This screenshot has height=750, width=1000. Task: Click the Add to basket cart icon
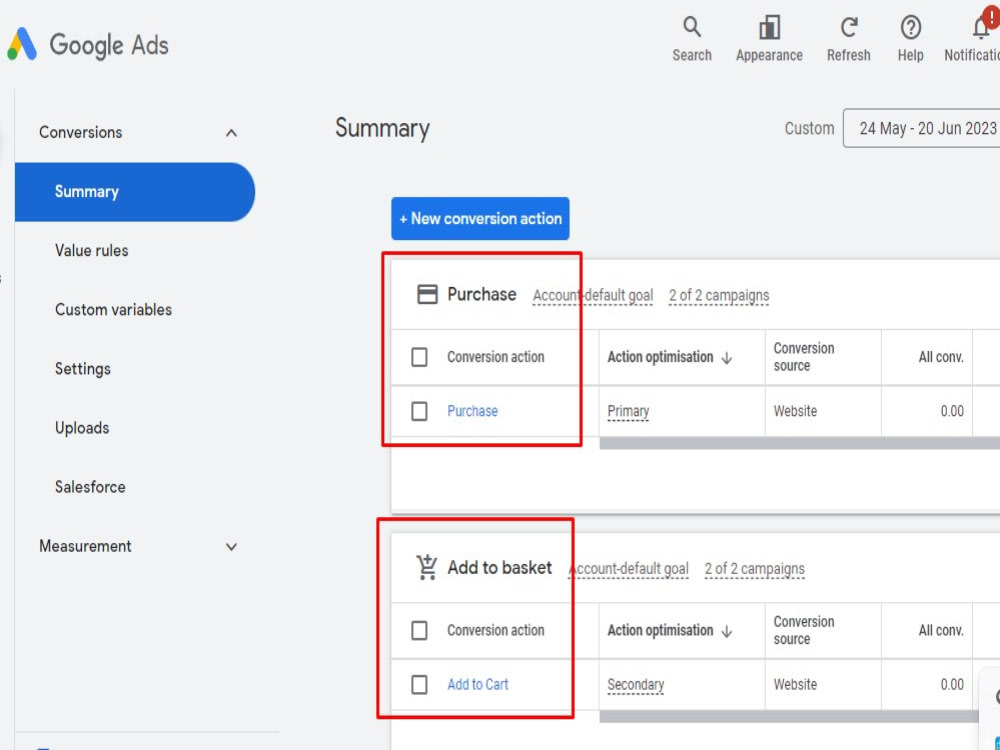click(427, 567)
